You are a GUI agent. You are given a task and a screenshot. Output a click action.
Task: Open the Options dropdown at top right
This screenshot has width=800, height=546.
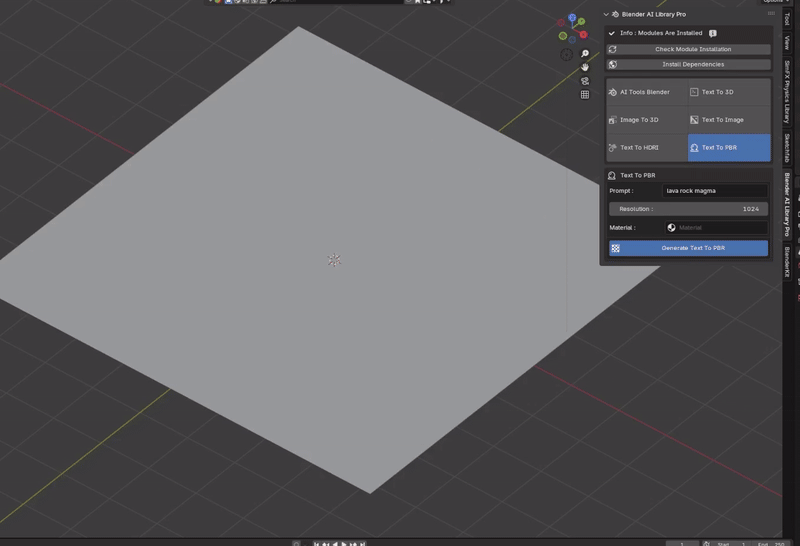(x=776, y=2)
